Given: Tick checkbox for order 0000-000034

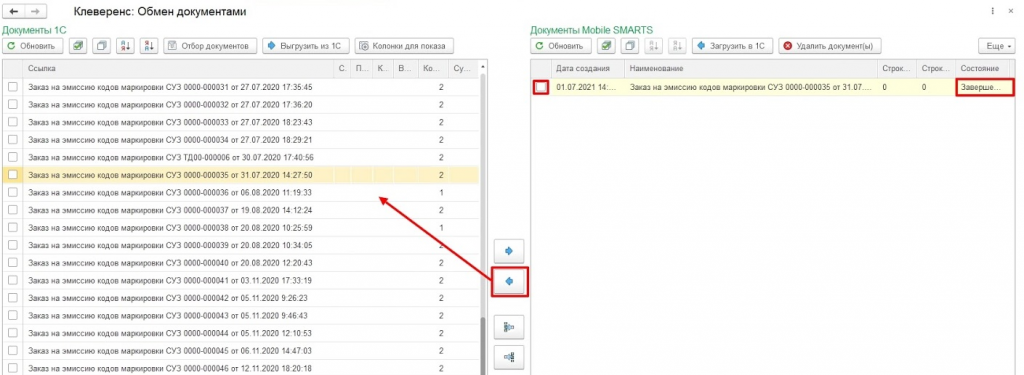Looking at the screenshot, I should [x=12, y=140].
